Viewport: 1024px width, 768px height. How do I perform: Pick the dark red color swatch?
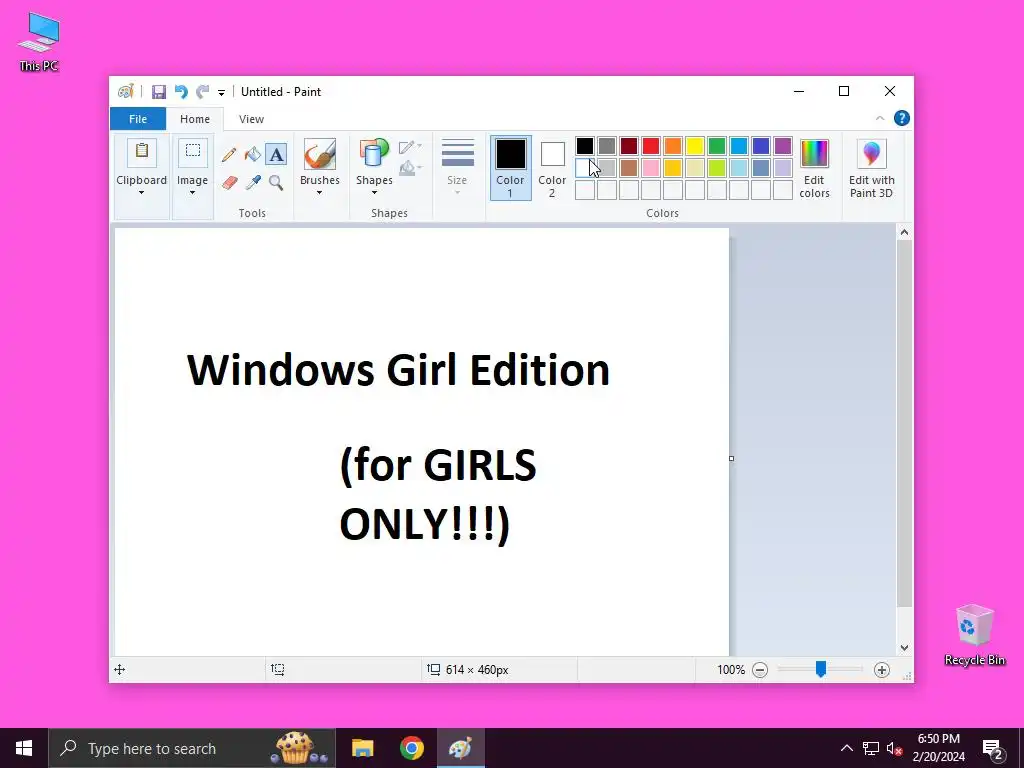coord(629,146)
